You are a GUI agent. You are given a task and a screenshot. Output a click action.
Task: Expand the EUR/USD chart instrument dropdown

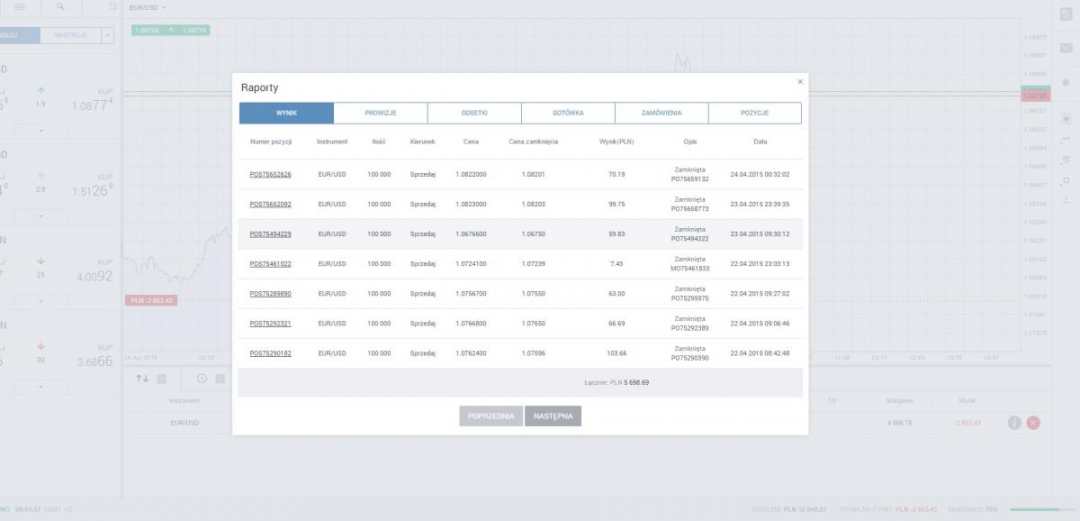click(148, 7)
